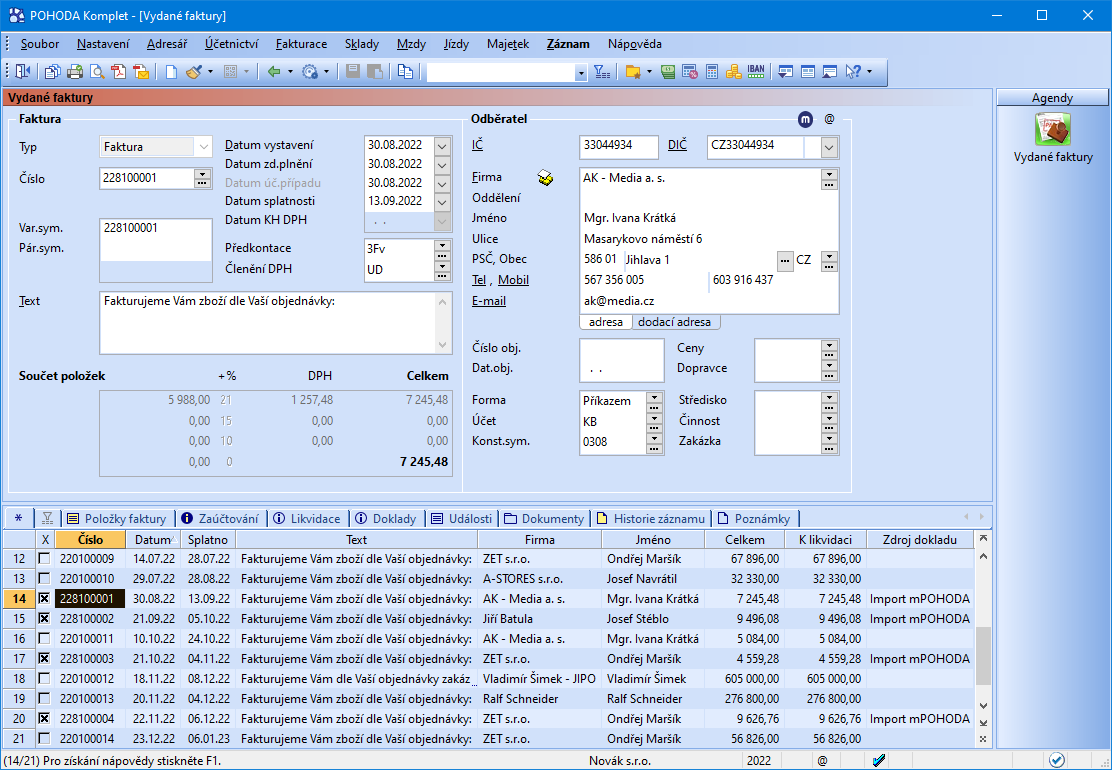Uncheck the checkbox for invoice 228100004

pos(45,718)
